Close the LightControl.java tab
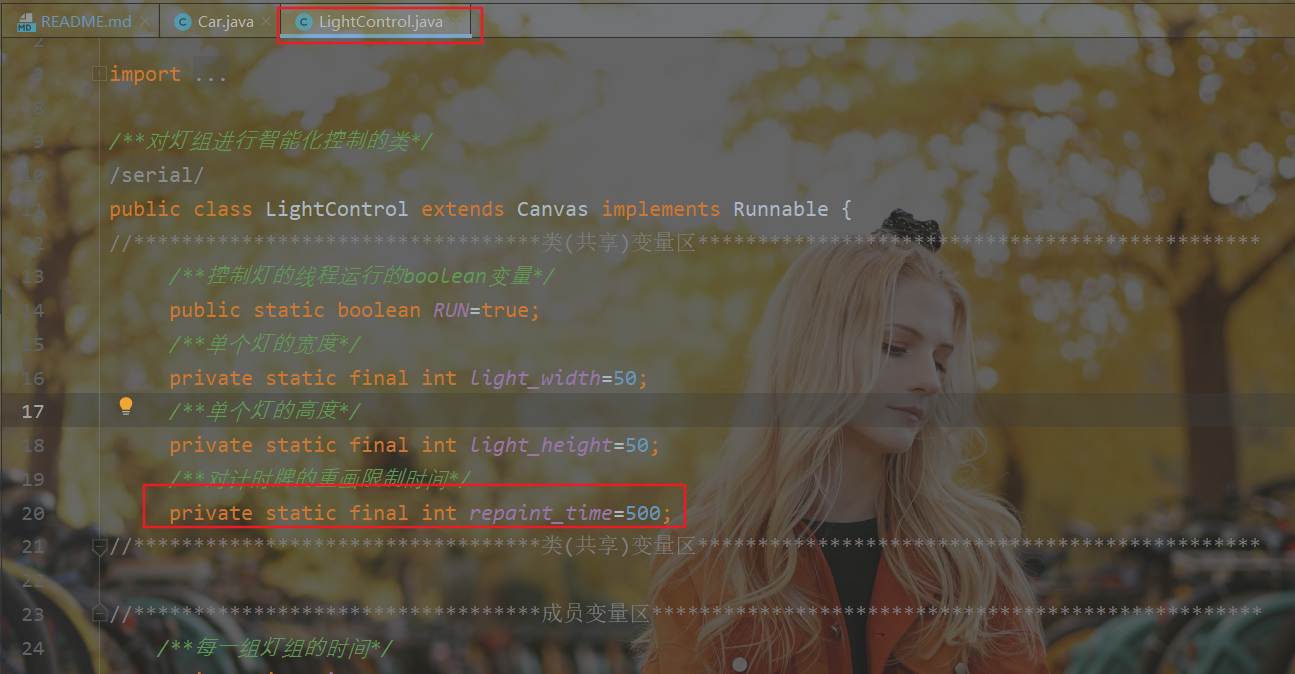 click(458, 21)
